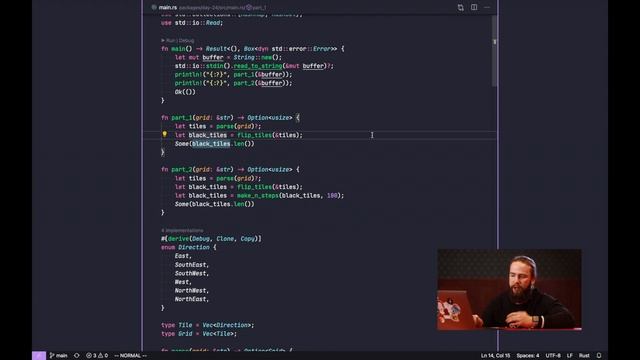Click the purple remote indicator in status bar
This screenshot has height=360, width=640.
click(x=39, y=356)
